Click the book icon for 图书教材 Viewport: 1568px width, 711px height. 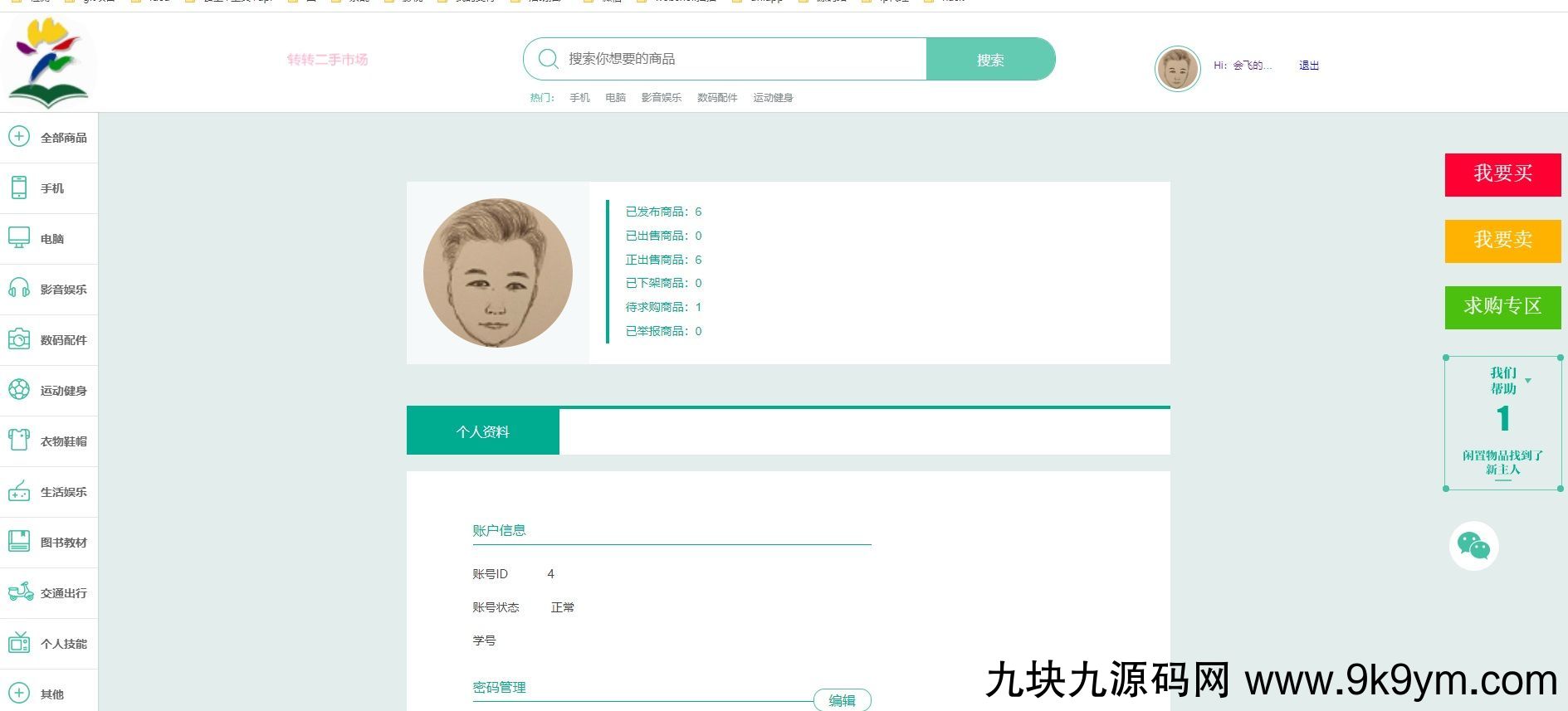pos(18,542)
